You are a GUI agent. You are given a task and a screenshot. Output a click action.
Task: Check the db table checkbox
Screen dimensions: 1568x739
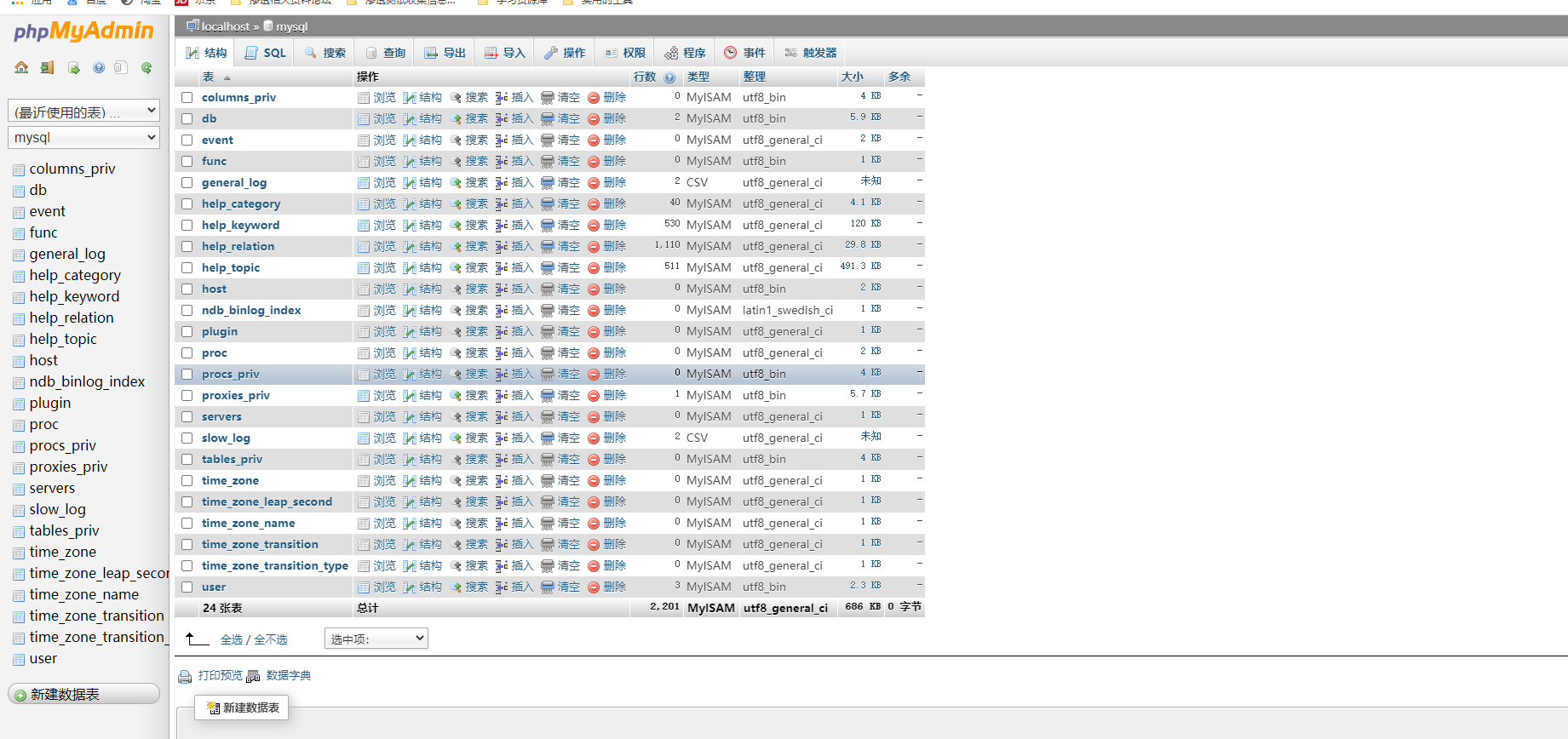coord(187,119)
